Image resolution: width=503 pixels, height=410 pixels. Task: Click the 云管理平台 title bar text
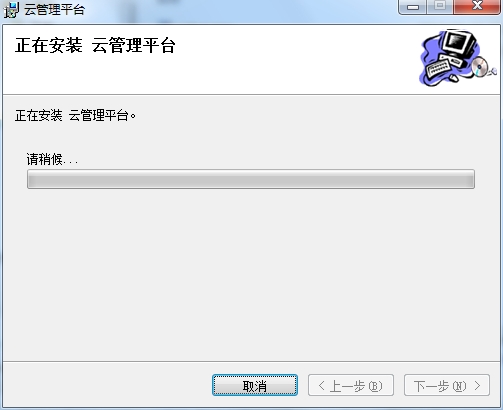point(54,10)
